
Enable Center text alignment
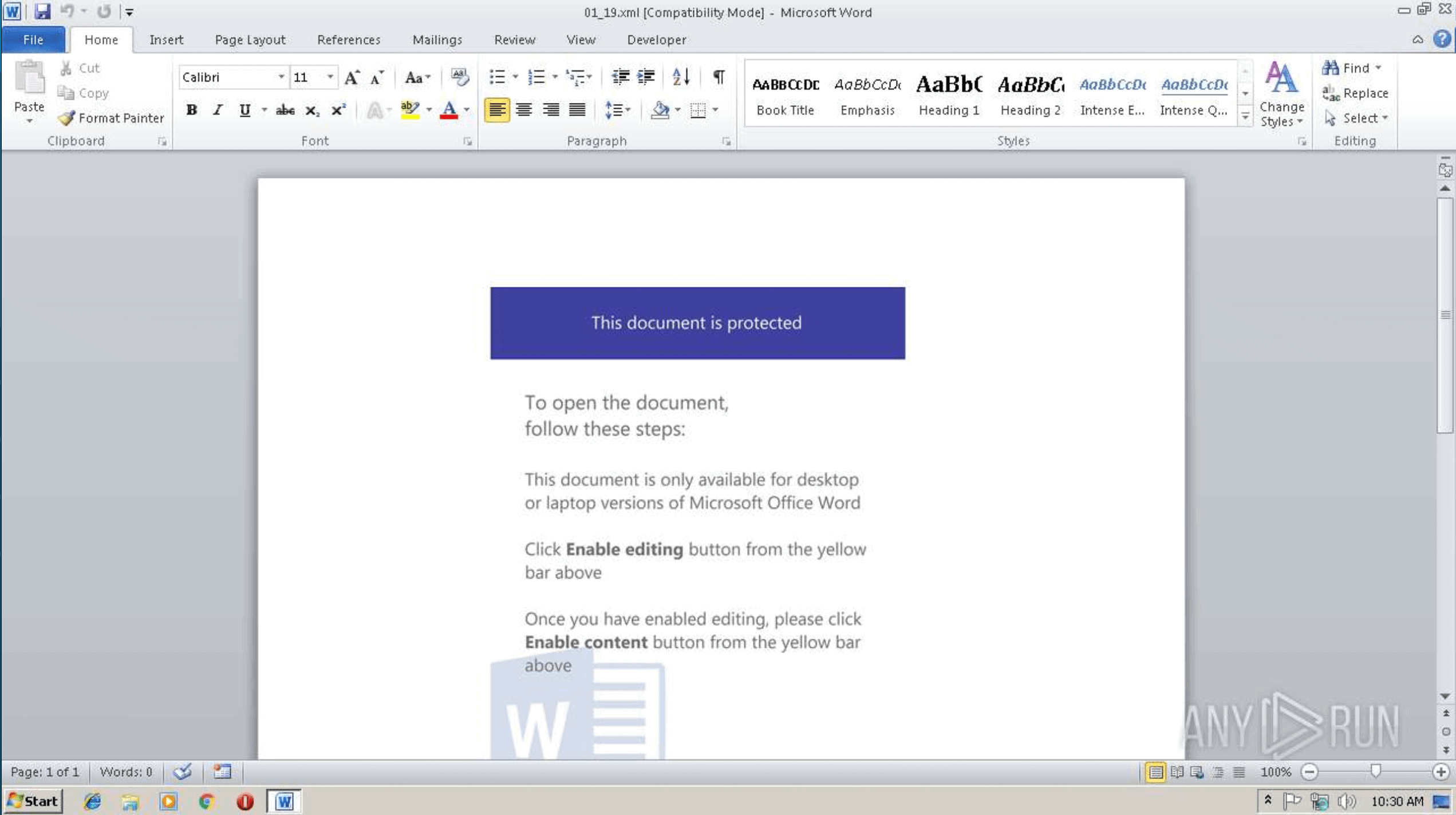point(523,110)
